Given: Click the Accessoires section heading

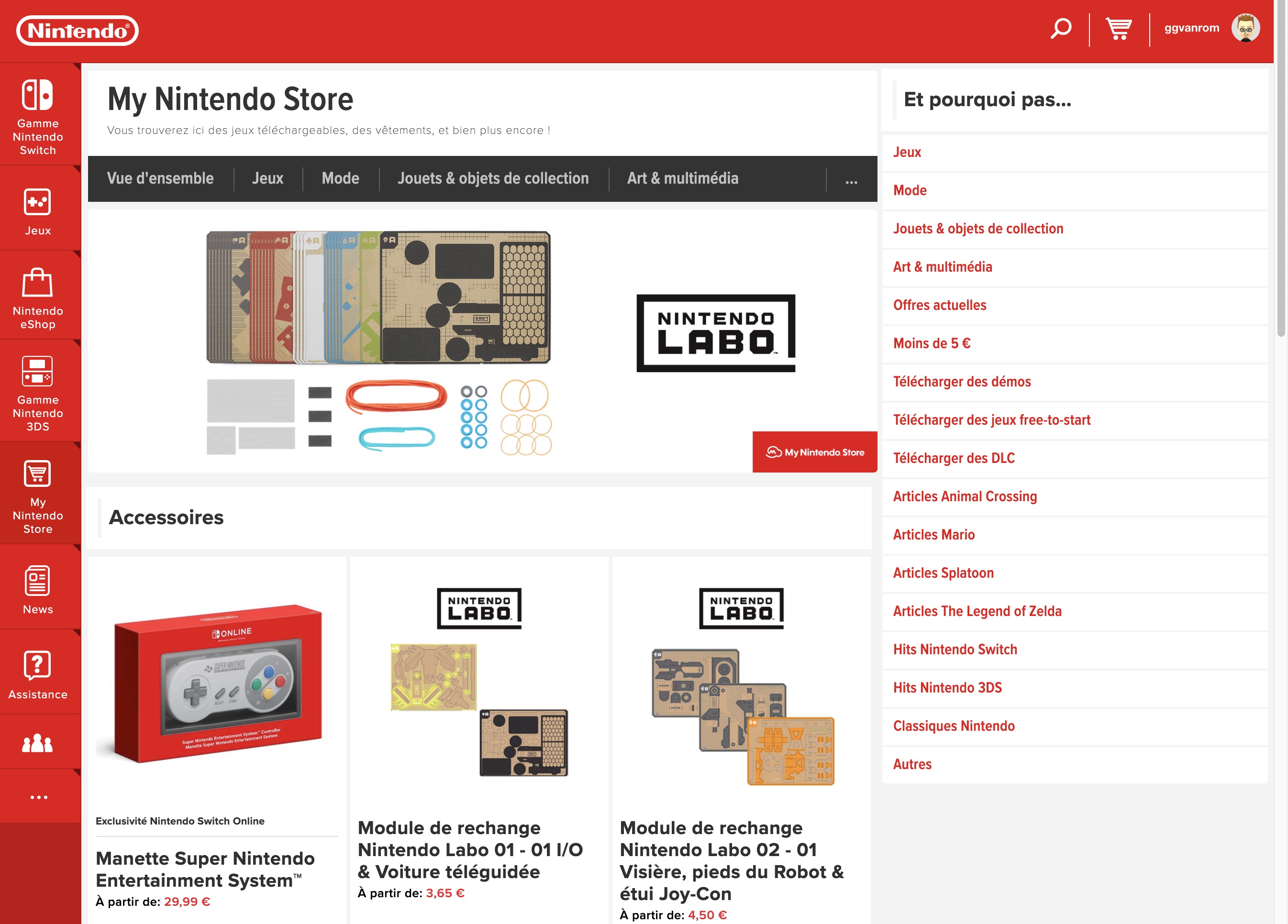Looking at the screenshot, I should 166,517.
